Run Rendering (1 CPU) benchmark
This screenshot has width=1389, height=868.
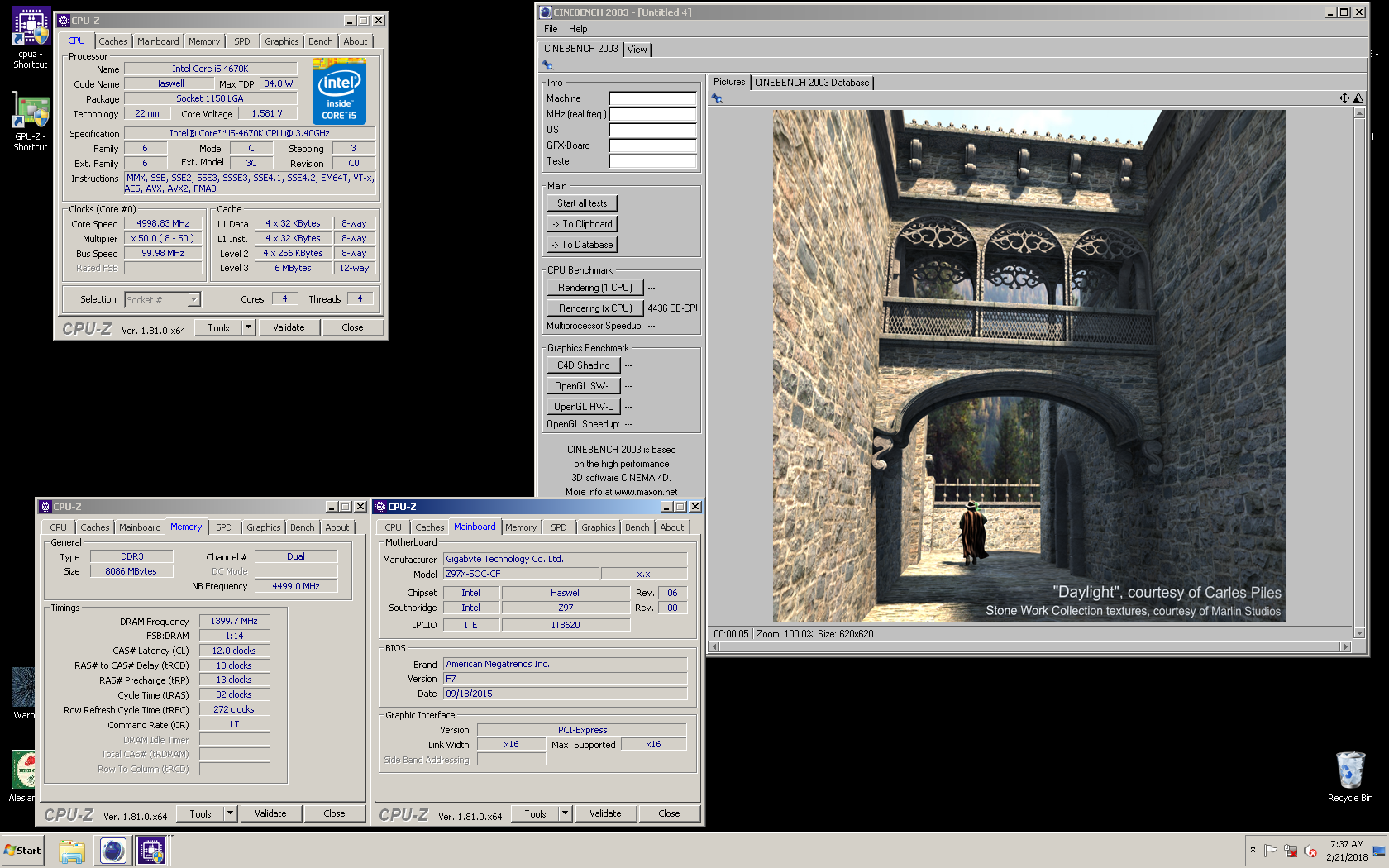(x=595, y=288)
